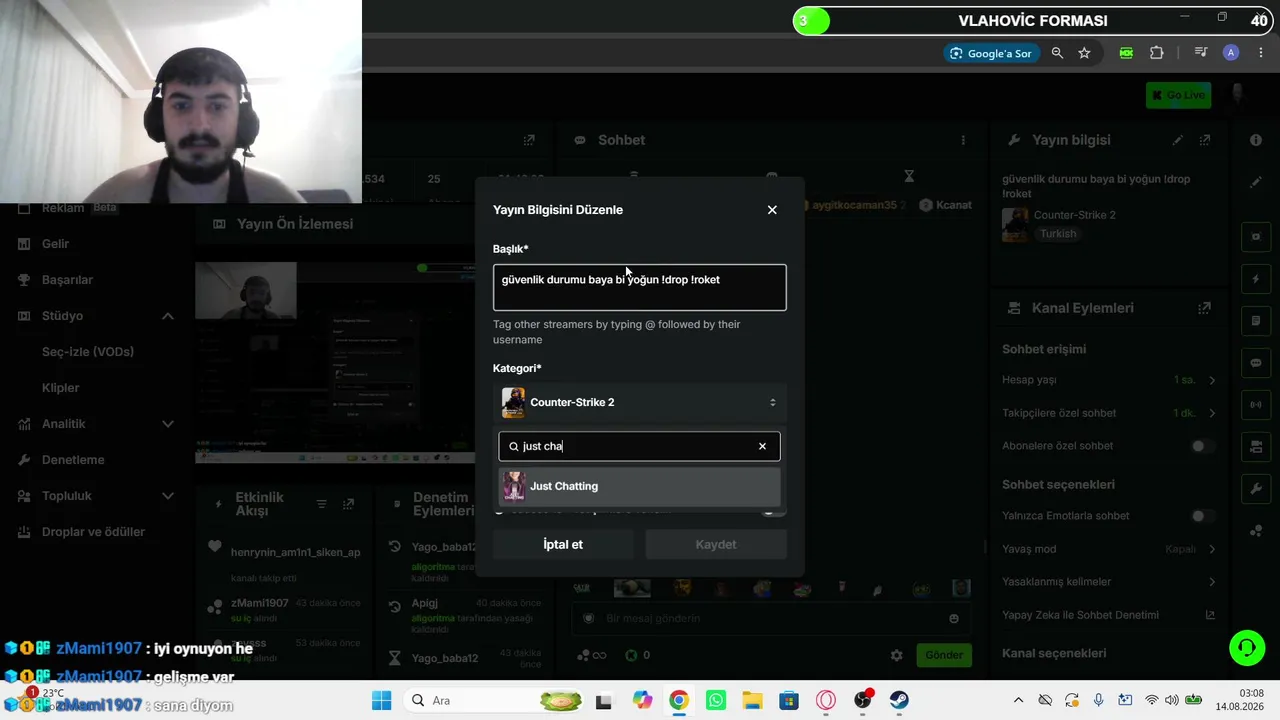Show hidden system tray icons
This screenshot has height=720, width=1280.
1018,701
